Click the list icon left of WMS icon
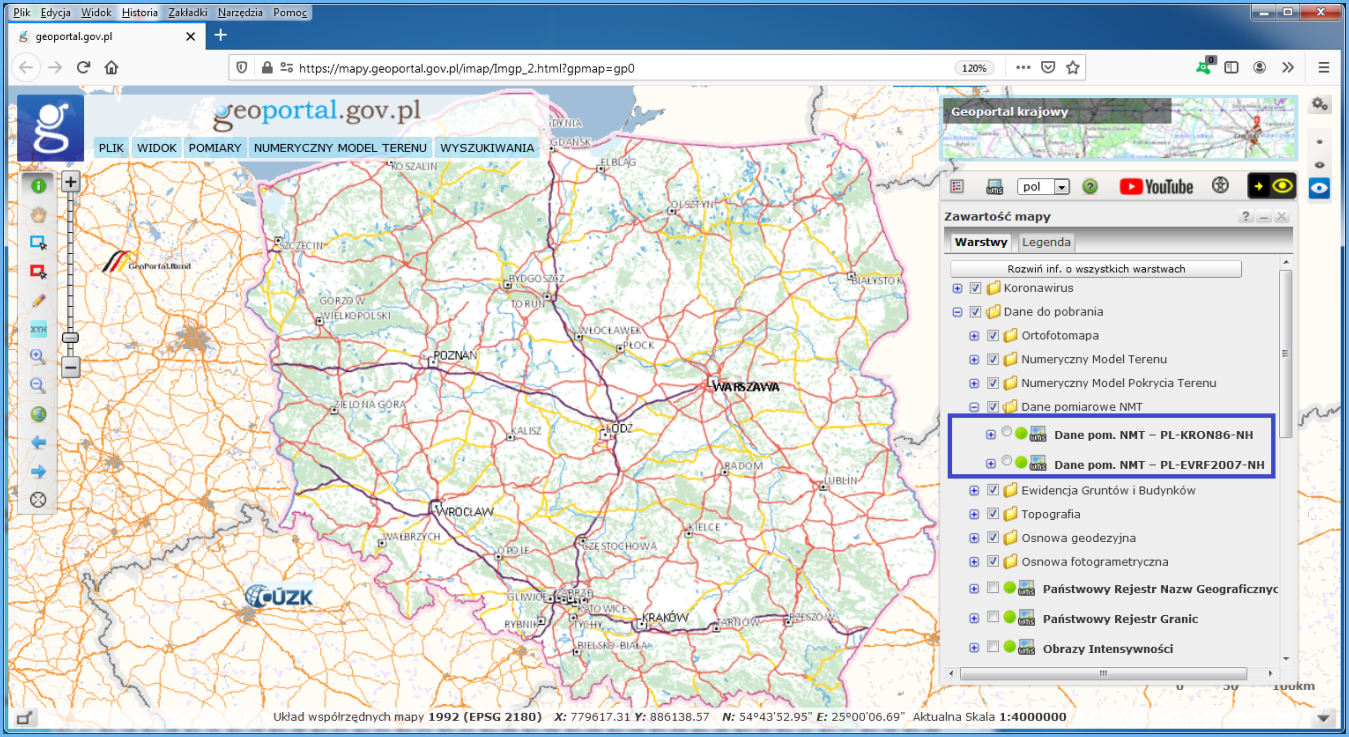The width and height of the screenshot is (1349, 737). click(x=957, y=186)
